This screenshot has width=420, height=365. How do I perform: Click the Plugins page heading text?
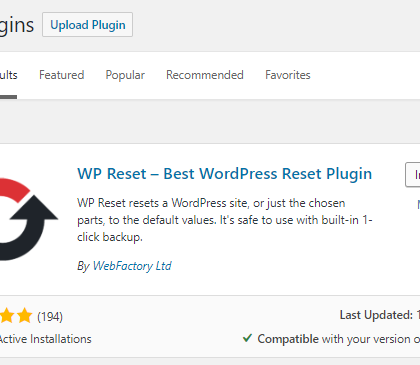pos(17,25)
